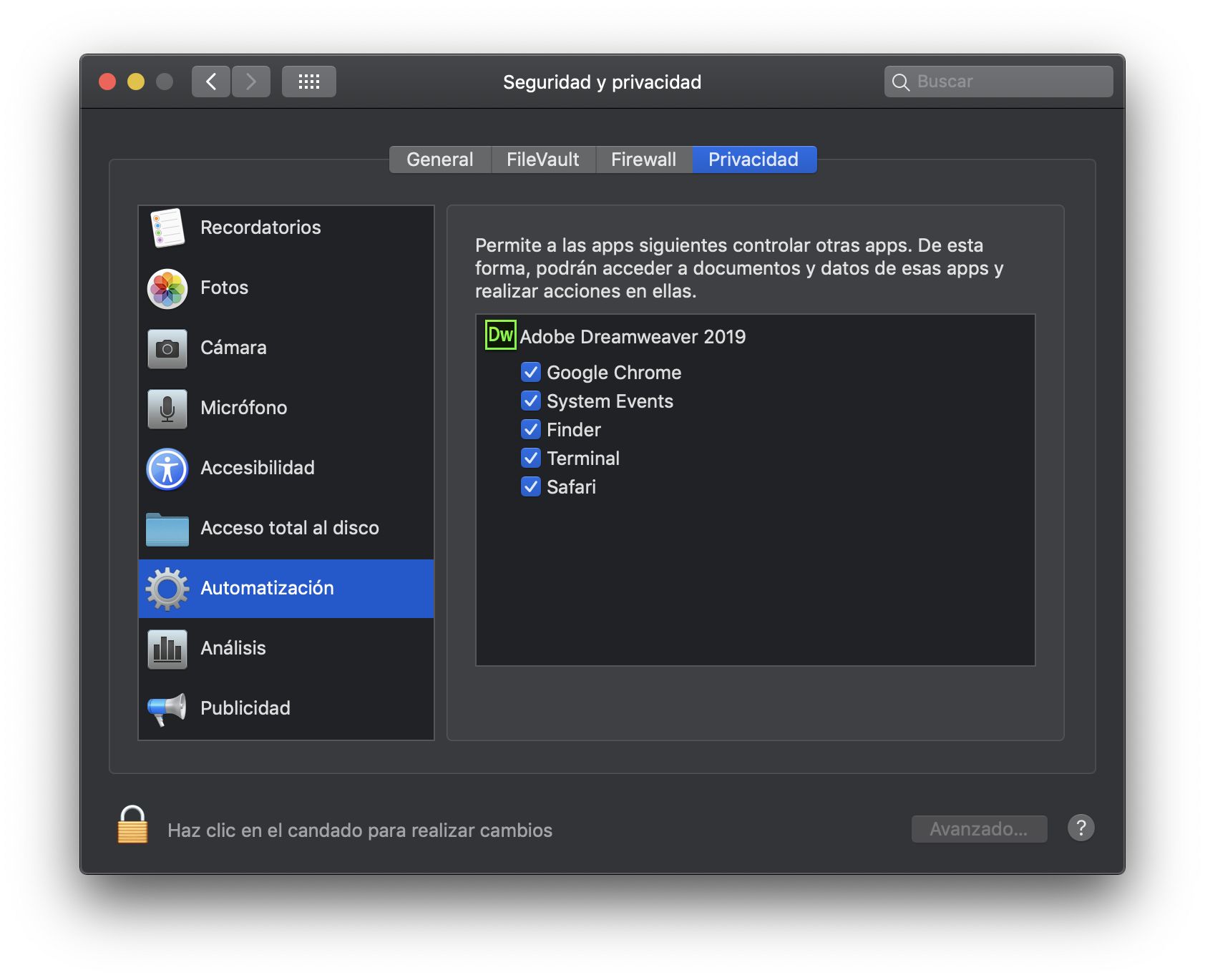This screenshot has height=980, width=1205.
Task: Click the padlock to allow changes
Action: [x=132, y=828]
